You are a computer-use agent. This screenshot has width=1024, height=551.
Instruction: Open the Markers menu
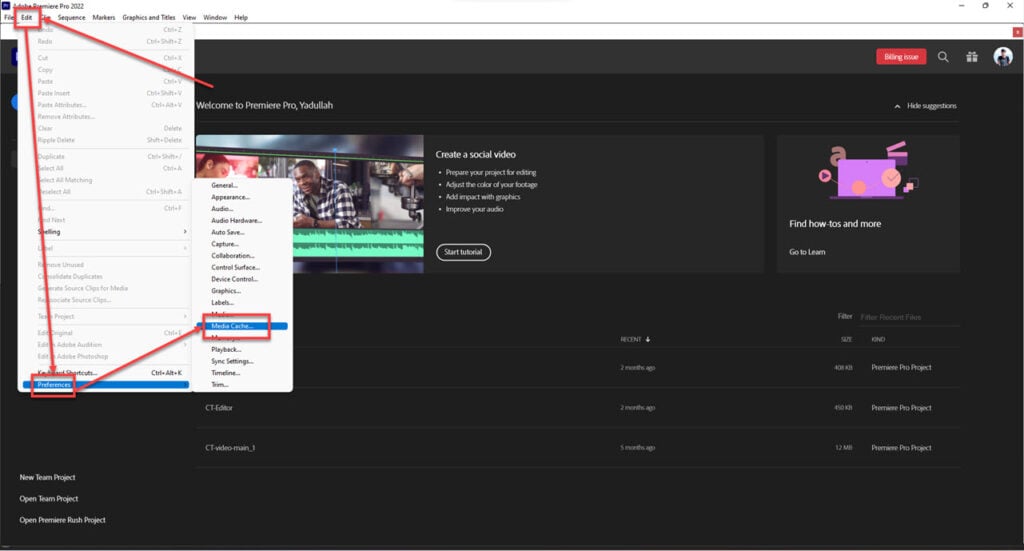point(104,18)
